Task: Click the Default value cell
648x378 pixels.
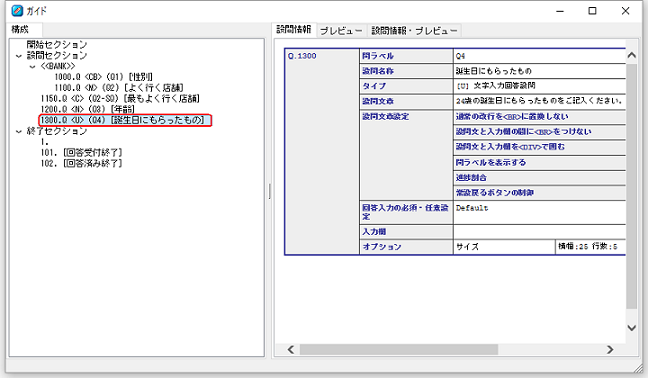Action: (x=540, y=212)
